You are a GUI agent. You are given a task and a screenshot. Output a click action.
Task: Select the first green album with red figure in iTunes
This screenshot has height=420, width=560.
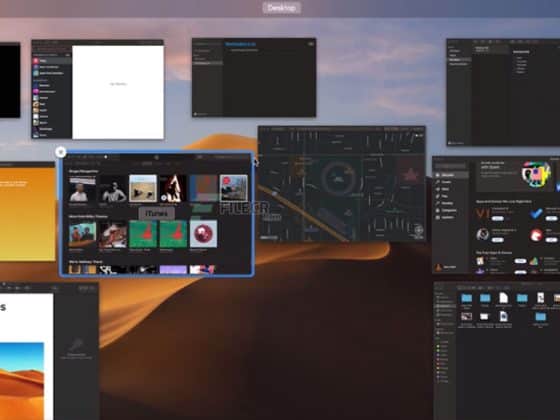[x=143, y=234]
